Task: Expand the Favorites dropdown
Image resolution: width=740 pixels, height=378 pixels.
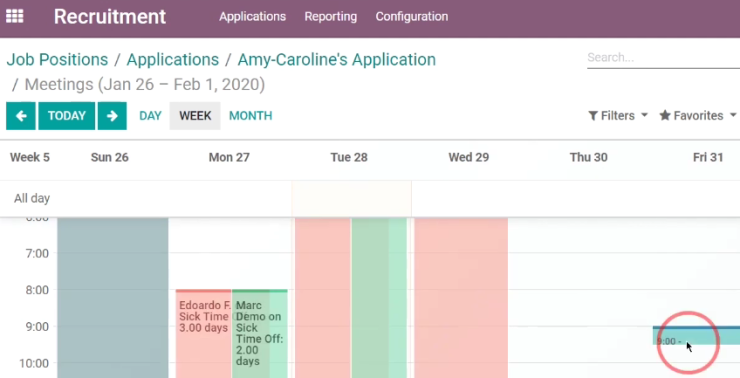Action: point(698,116)
